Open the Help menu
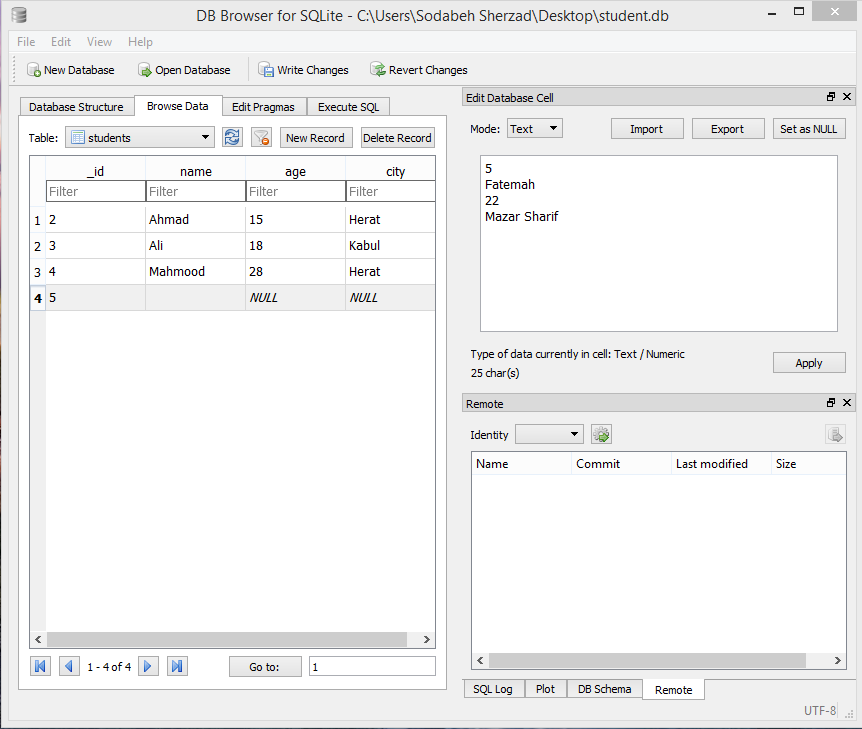862x729 pixels. click(140, 42)
